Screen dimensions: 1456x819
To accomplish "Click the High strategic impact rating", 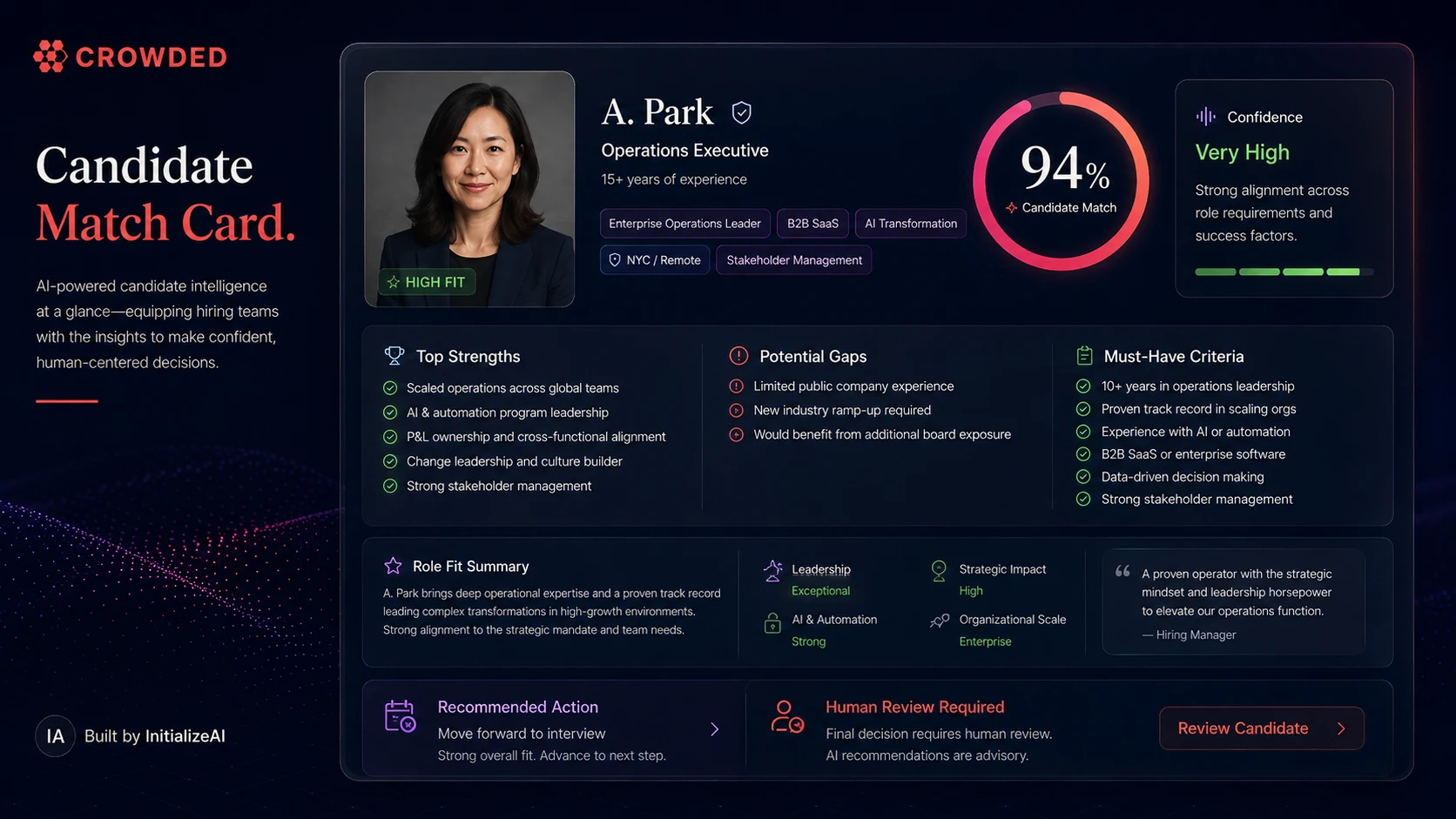I will [x=971, y=591].
